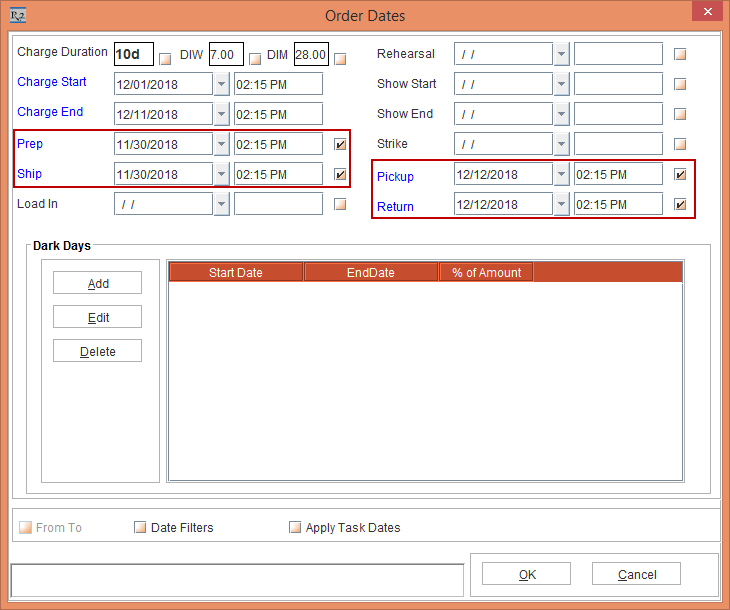Check the Rehearsal checkbox
Viewport: 730px width, 610px height.
680,54
